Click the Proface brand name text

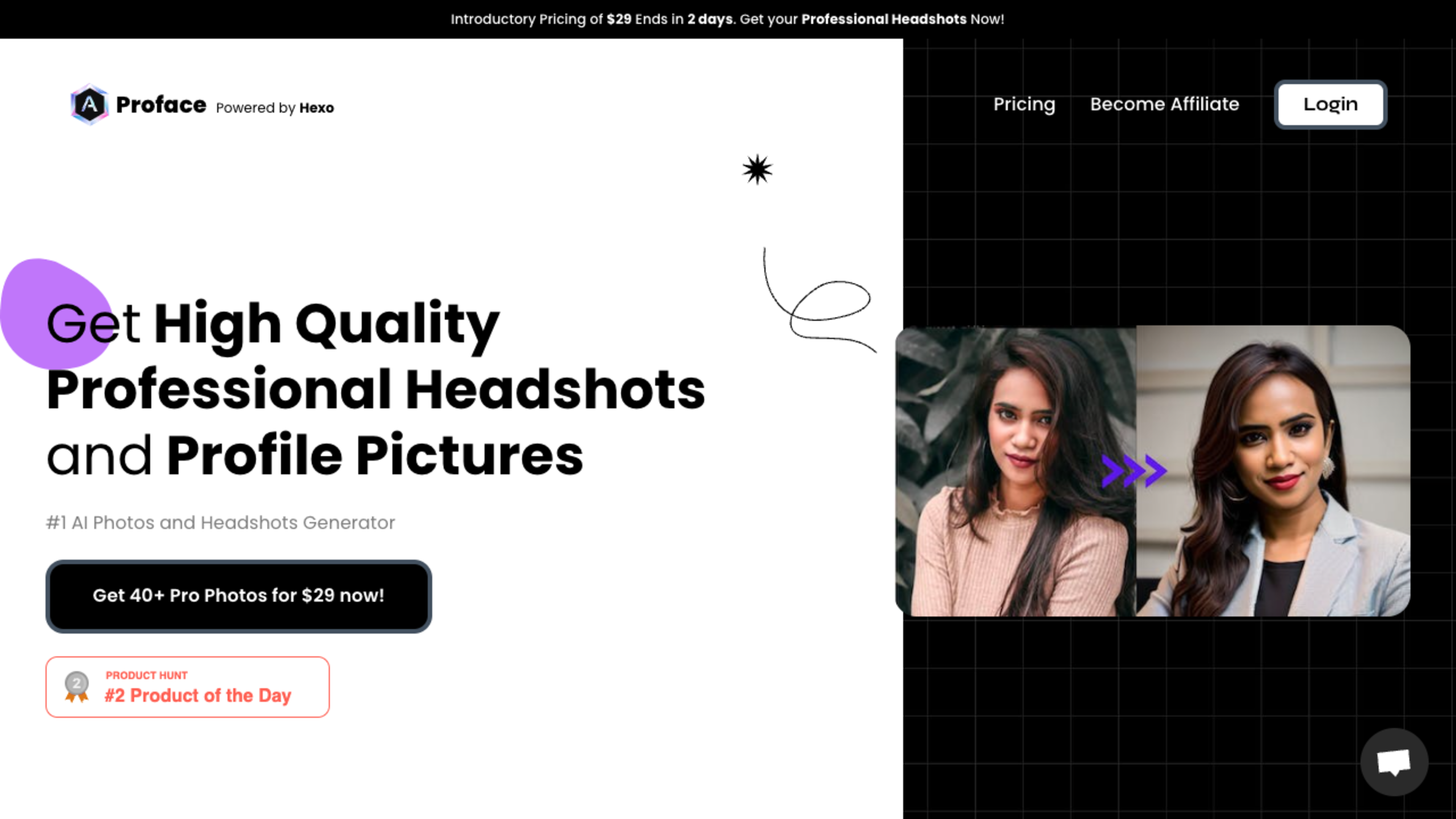(x=161, y=105)
